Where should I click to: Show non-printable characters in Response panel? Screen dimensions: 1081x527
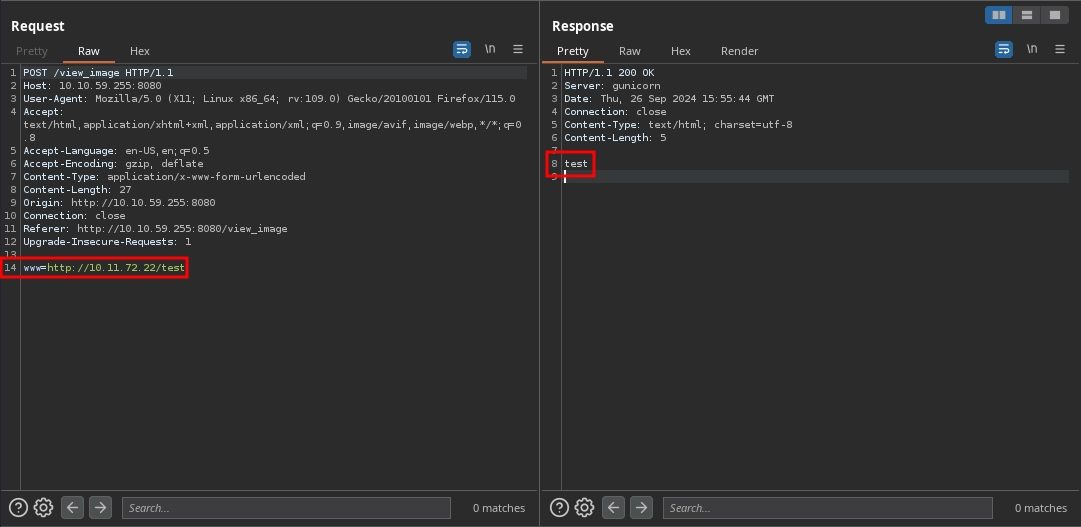1032,49
